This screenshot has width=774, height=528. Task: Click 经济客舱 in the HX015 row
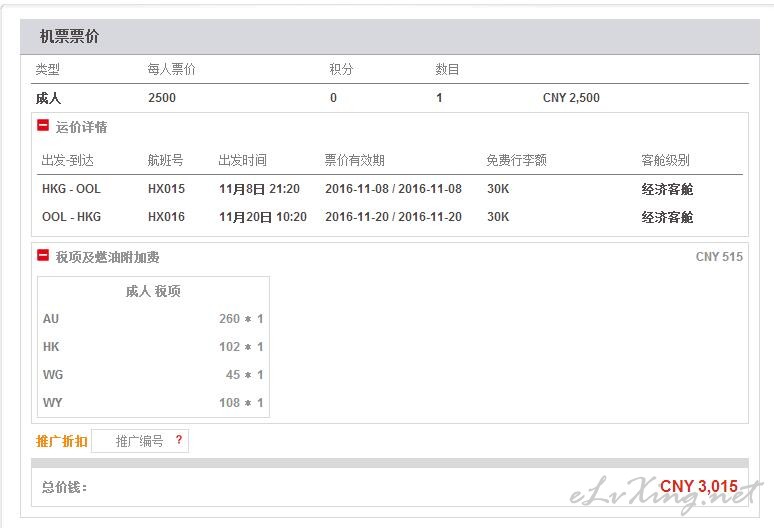point(667,189)
